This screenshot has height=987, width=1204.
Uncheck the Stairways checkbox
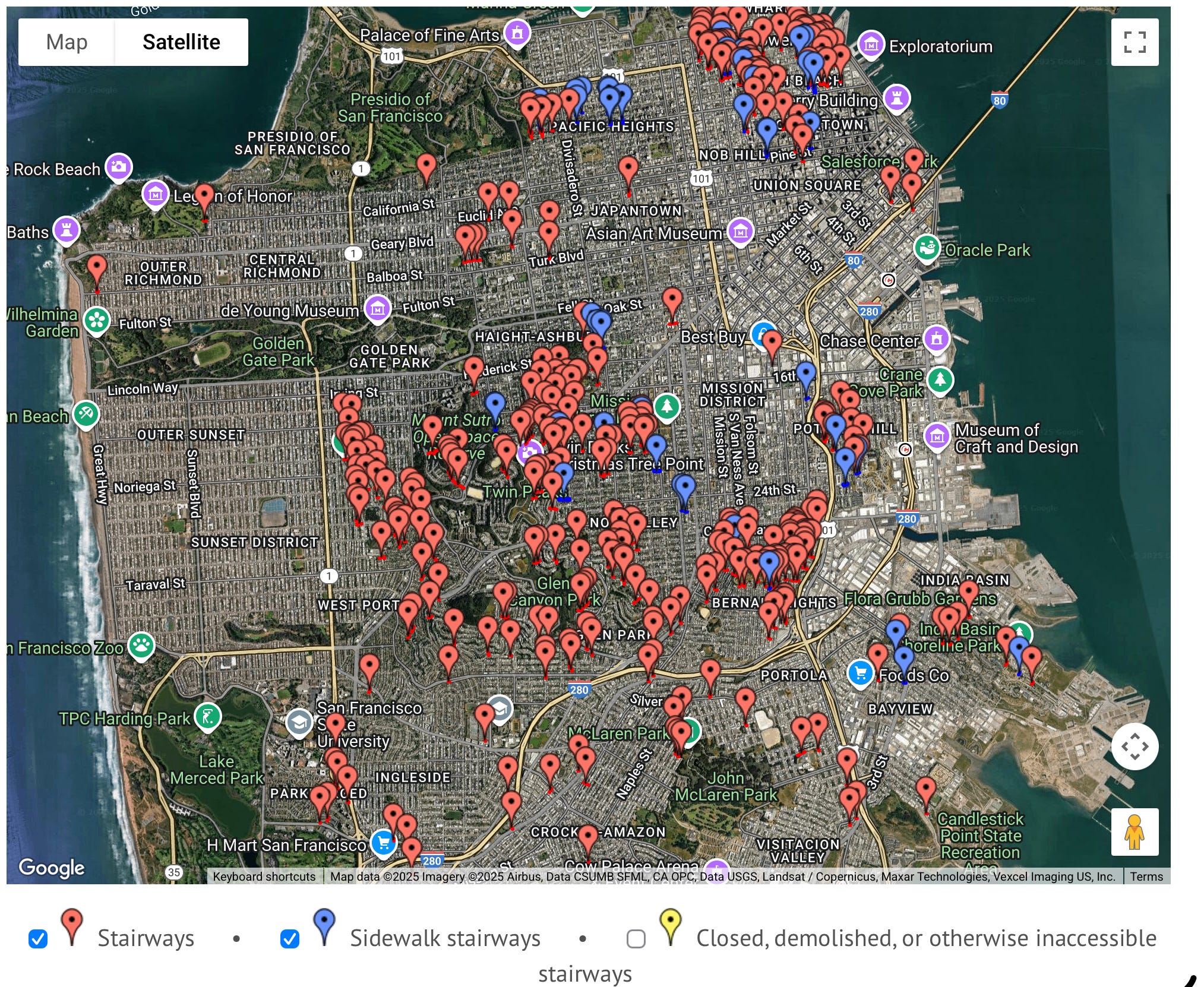click(x=38, y=939)
